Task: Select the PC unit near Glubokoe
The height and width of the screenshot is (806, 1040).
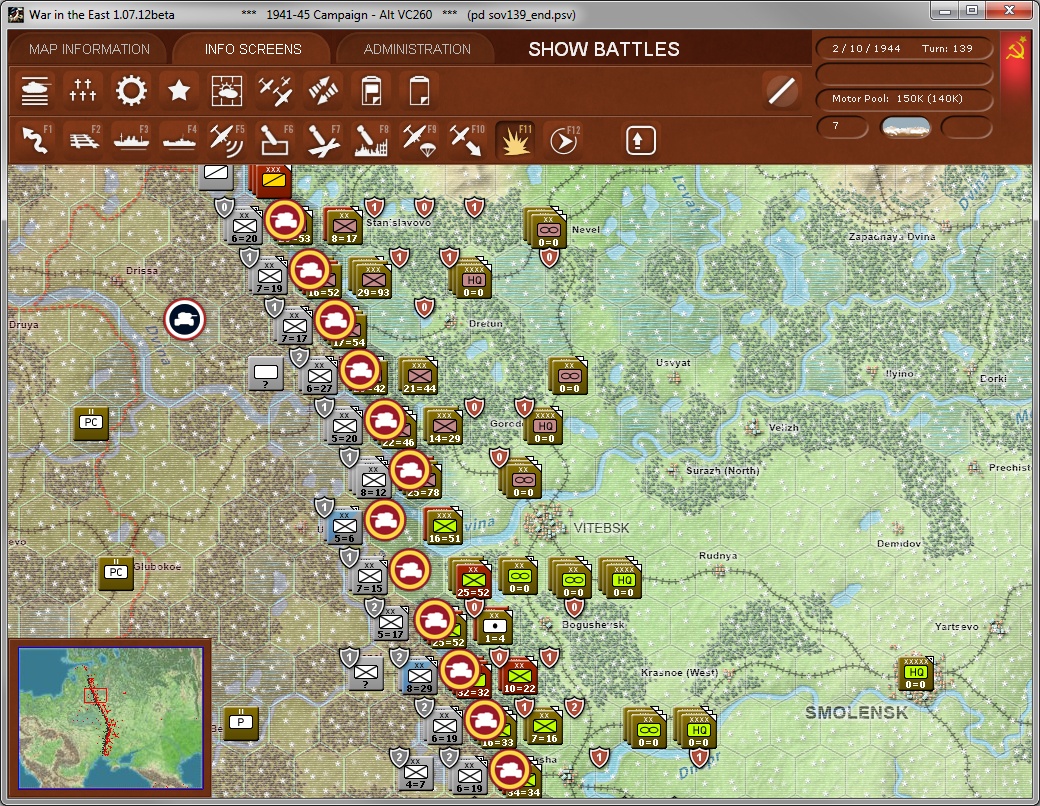Action: tap(116, 573)
